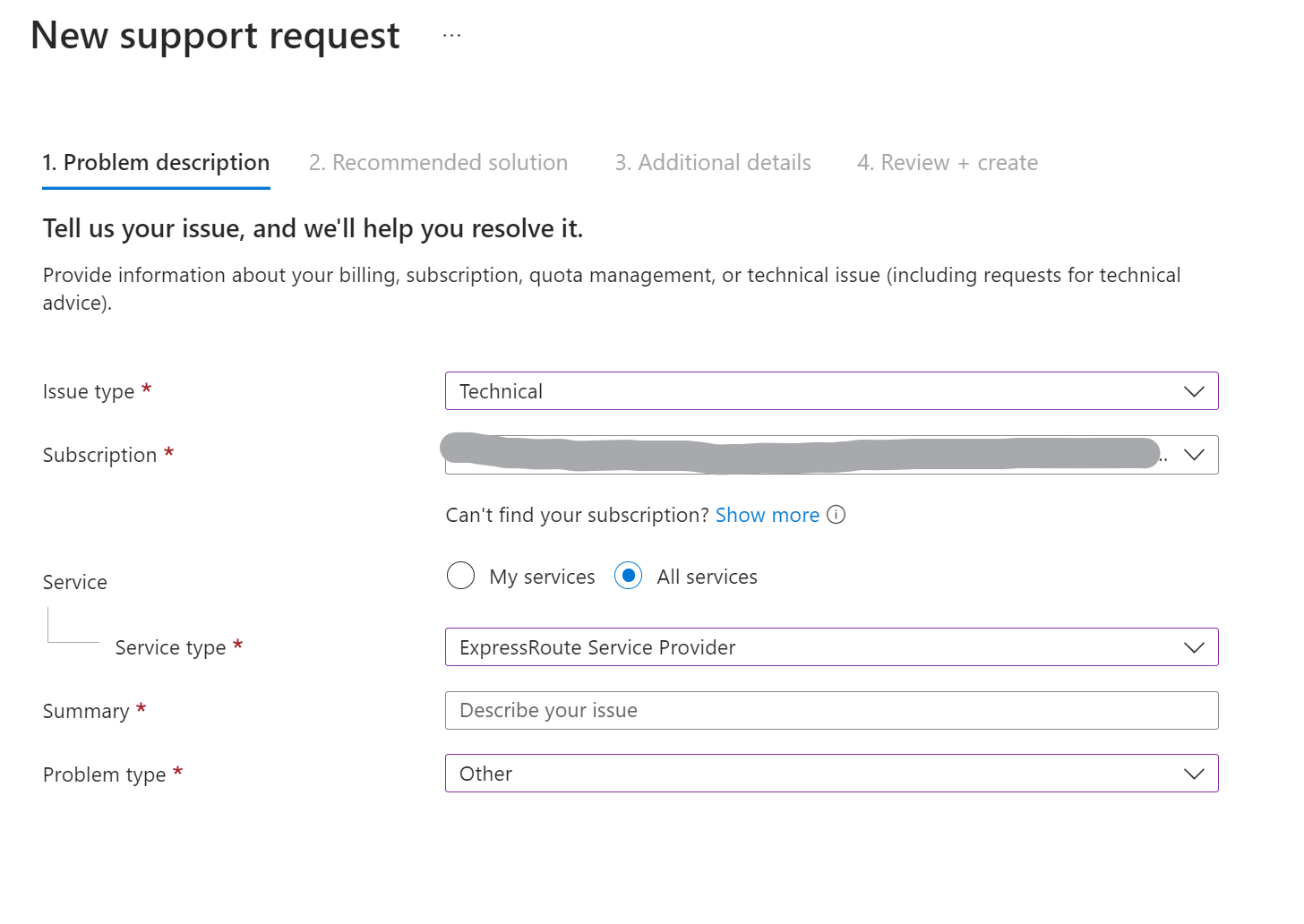Select the All services radio button

[x=628, y=576]
